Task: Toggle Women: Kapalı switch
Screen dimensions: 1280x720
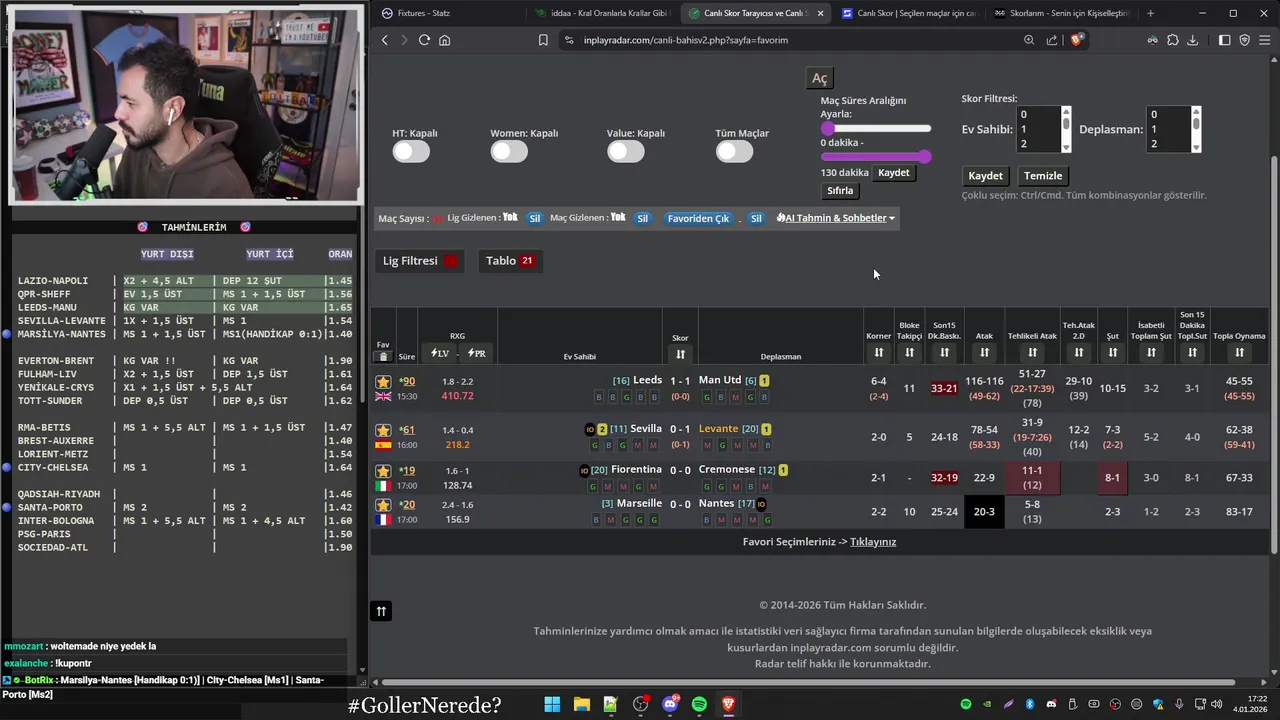Action: (x=509, y=152)
